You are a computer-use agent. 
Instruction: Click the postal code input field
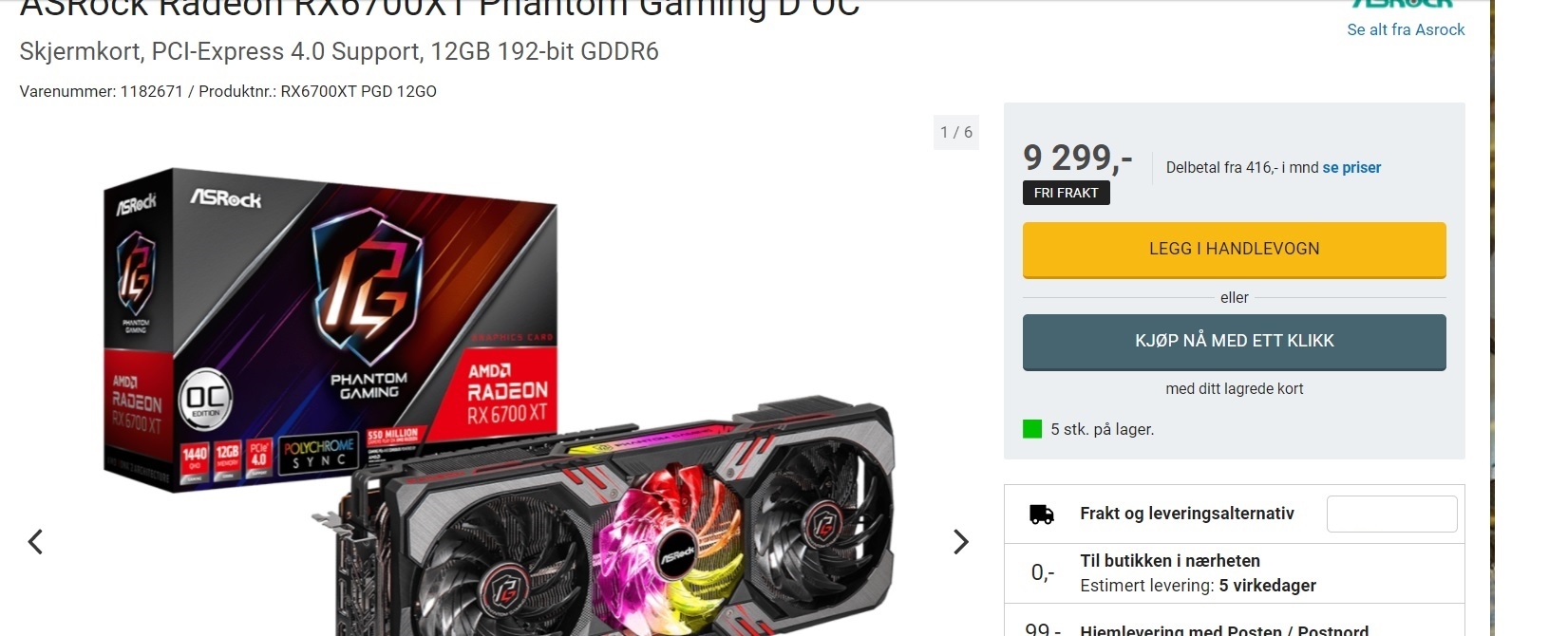click(x=1391, y=514)
